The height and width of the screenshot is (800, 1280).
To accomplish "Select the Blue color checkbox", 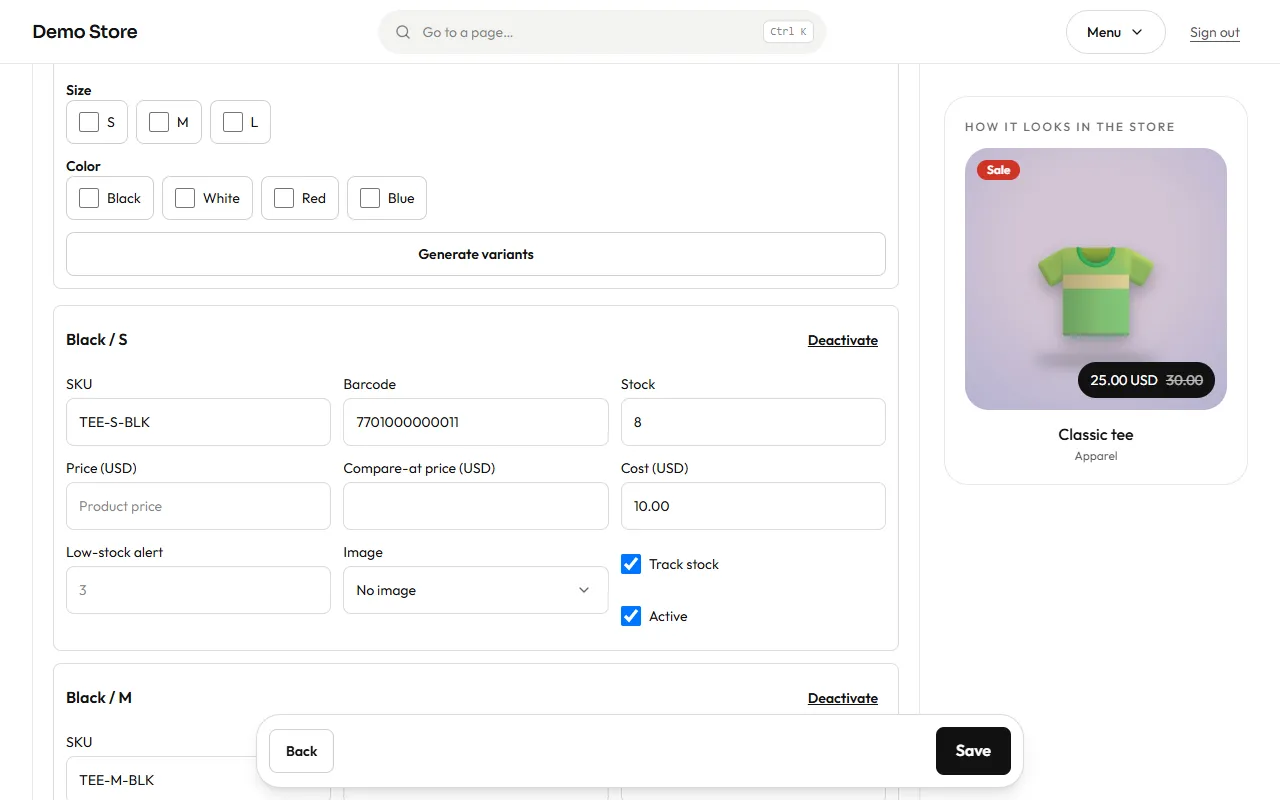I will 370,198.
